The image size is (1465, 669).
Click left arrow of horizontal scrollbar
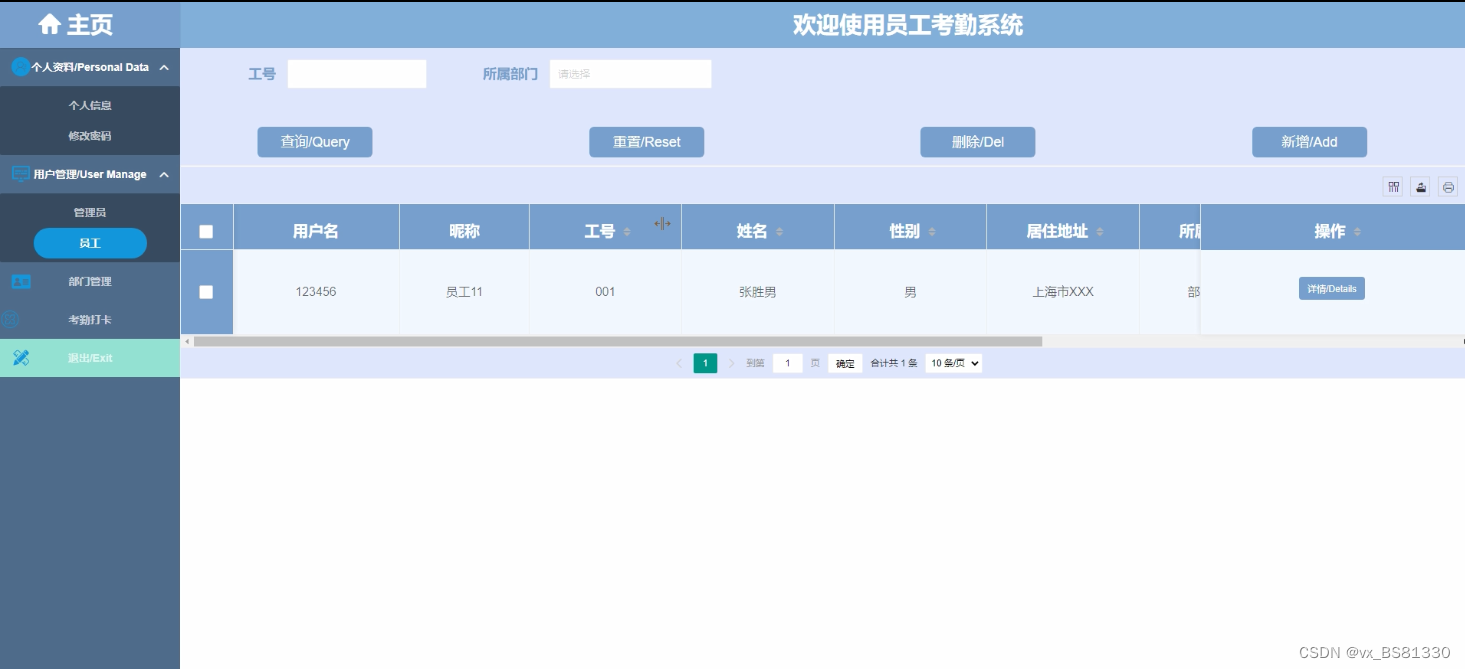coord(186,341)
